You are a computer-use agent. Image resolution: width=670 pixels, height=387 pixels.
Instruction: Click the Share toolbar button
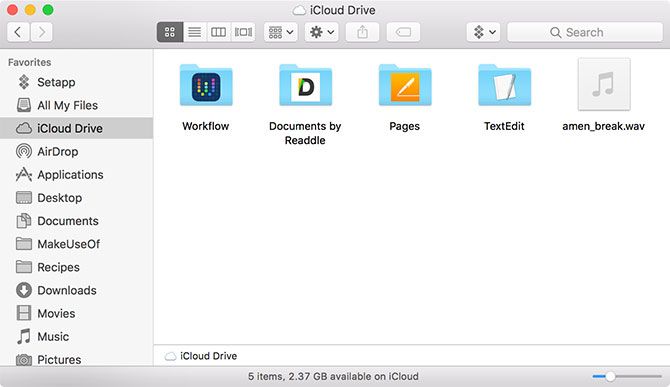362,32
